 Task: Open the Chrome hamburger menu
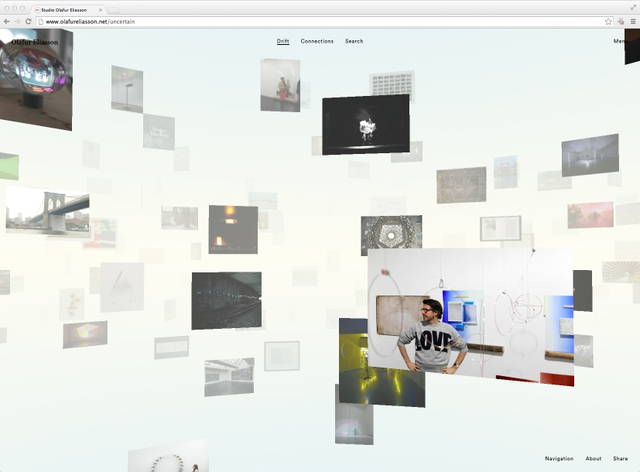coord(633,21)
